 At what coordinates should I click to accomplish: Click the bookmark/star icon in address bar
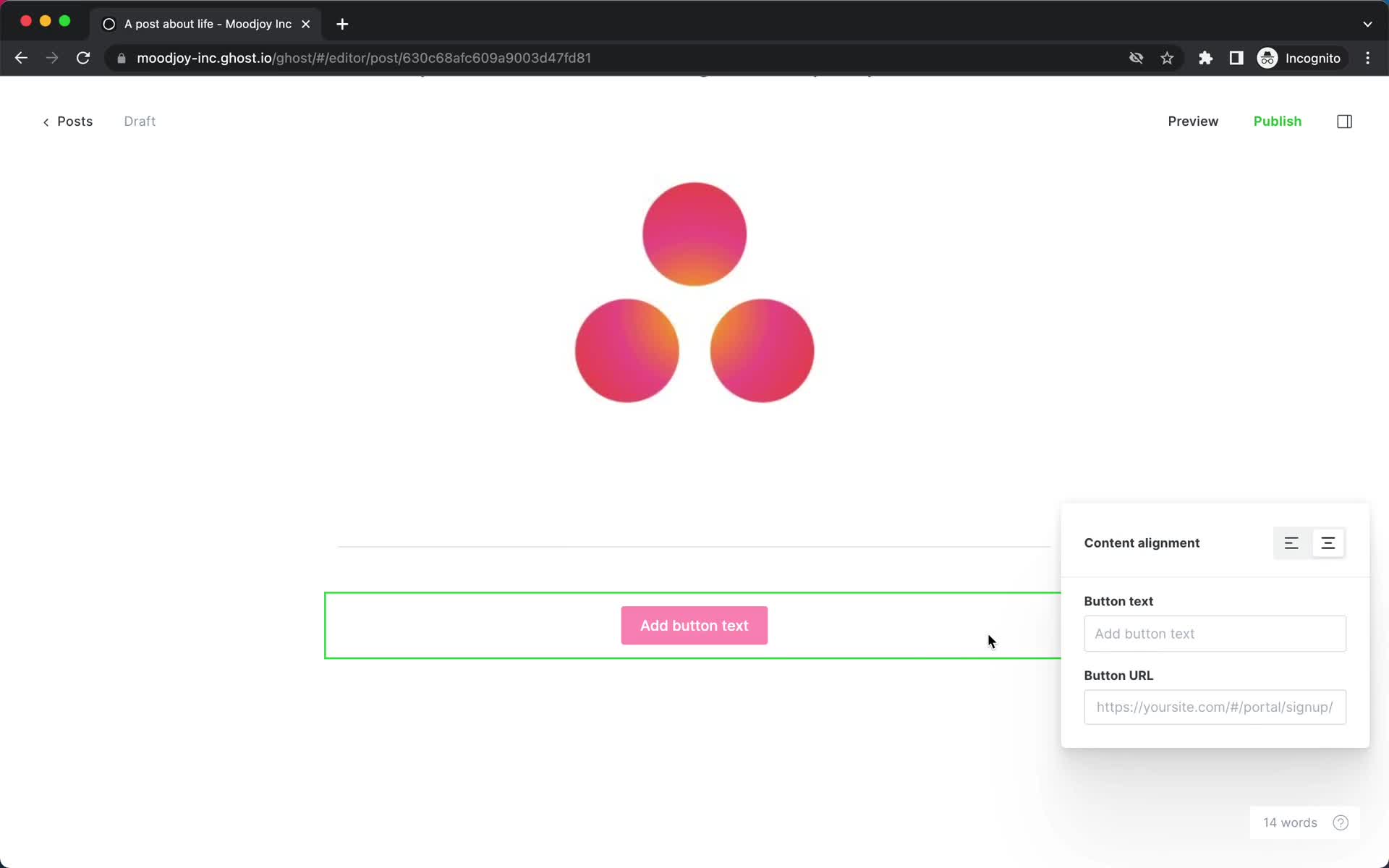[x=1167, y=57]
